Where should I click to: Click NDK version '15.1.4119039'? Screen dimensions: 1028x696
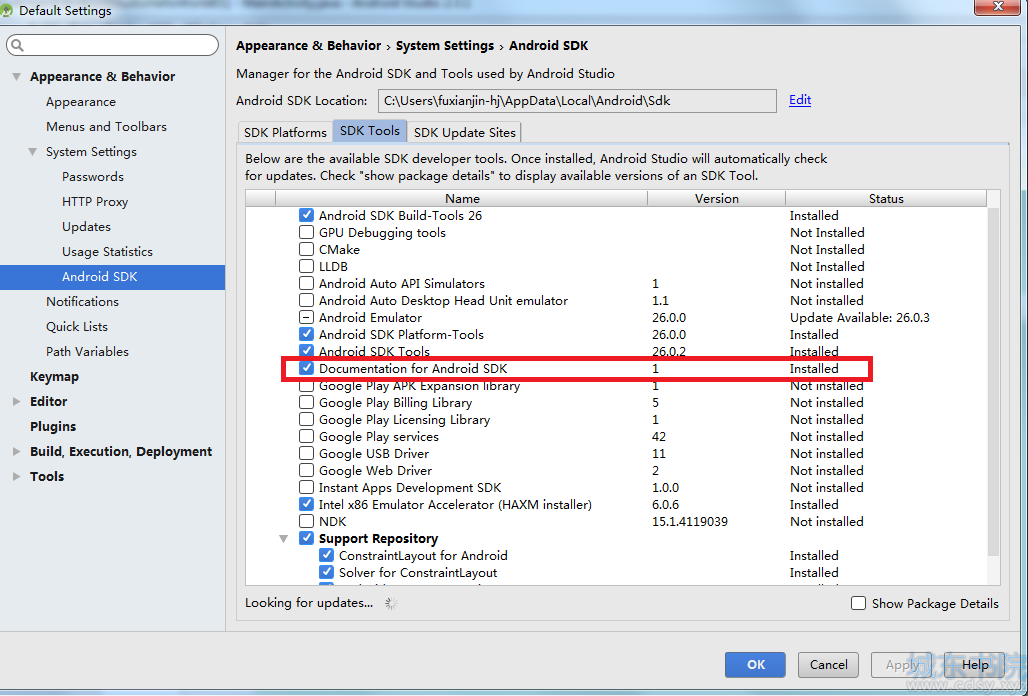tap(690, 522)
